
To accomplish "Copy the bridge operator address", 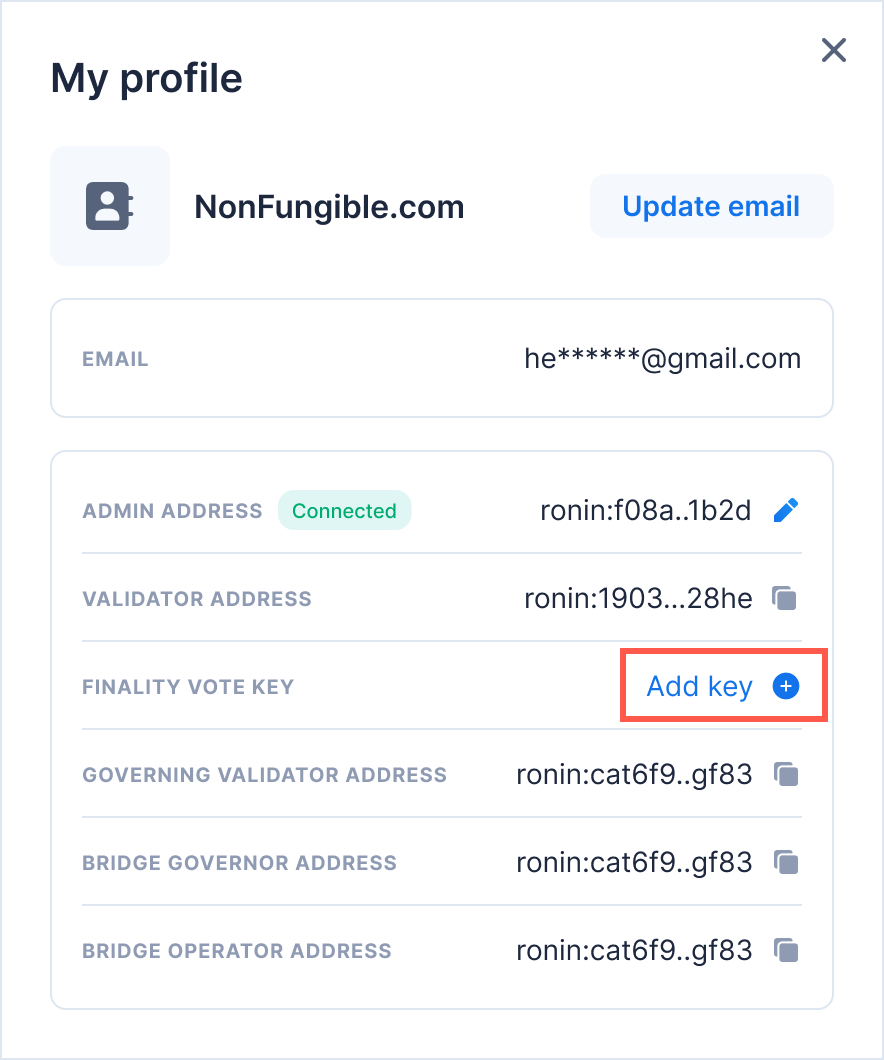I will pos(786,950).
